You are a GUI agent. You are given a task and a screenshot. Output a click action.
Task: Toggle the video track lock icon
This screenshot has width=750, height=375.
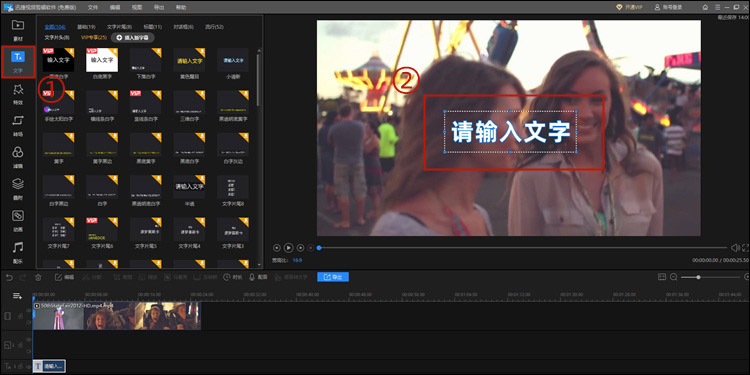pos(21,316)
